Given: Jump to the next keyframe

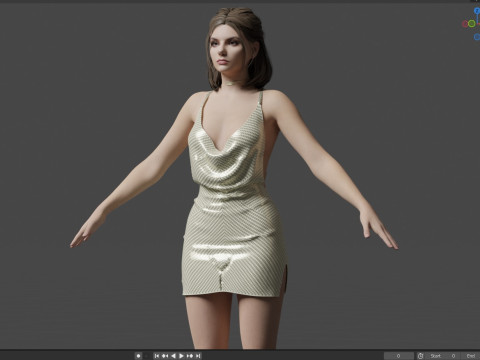Looking at the screenshot, I should tap(190, 356).
